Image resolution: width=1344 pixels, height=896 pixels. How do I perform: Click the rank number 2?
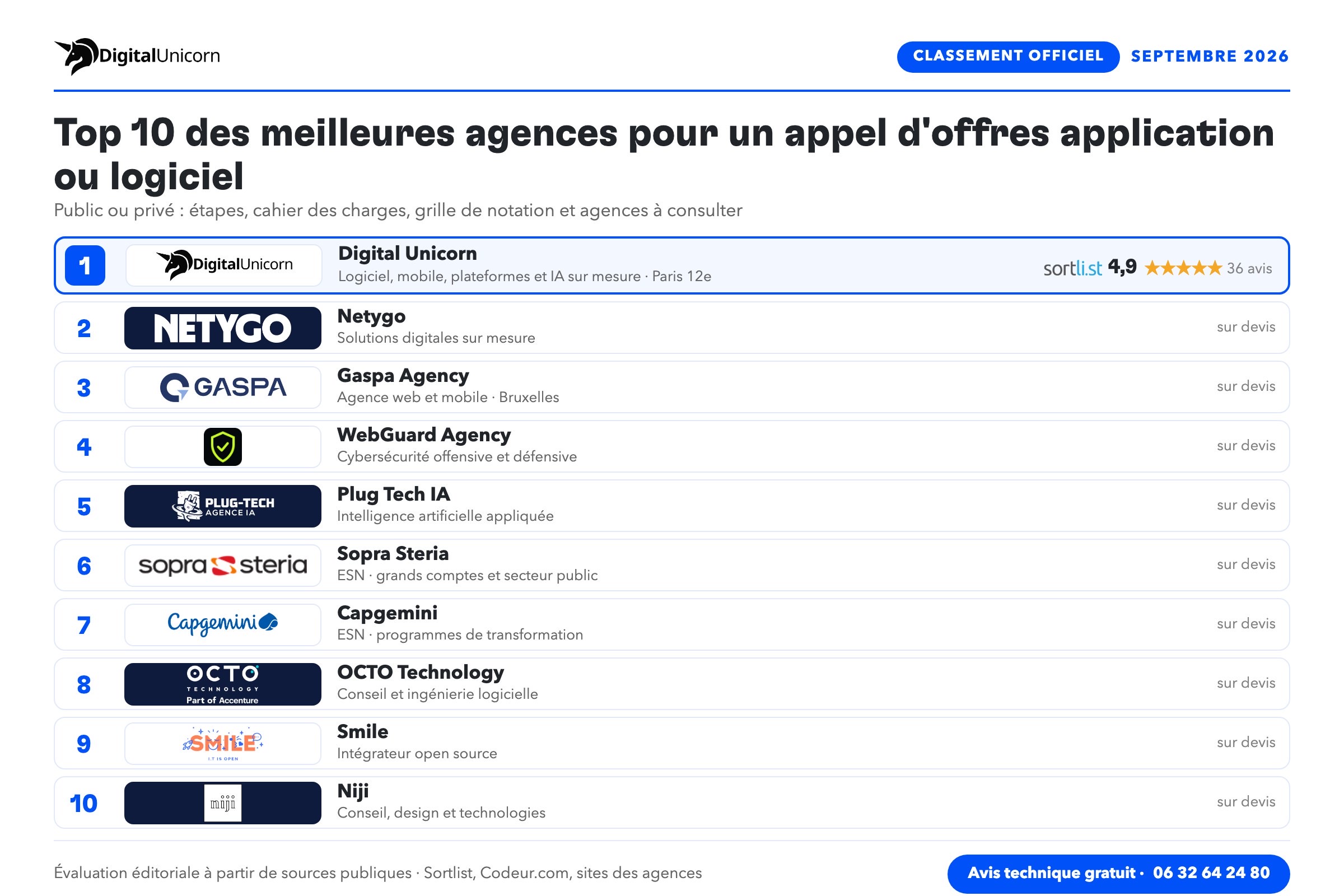click(84, 329)
